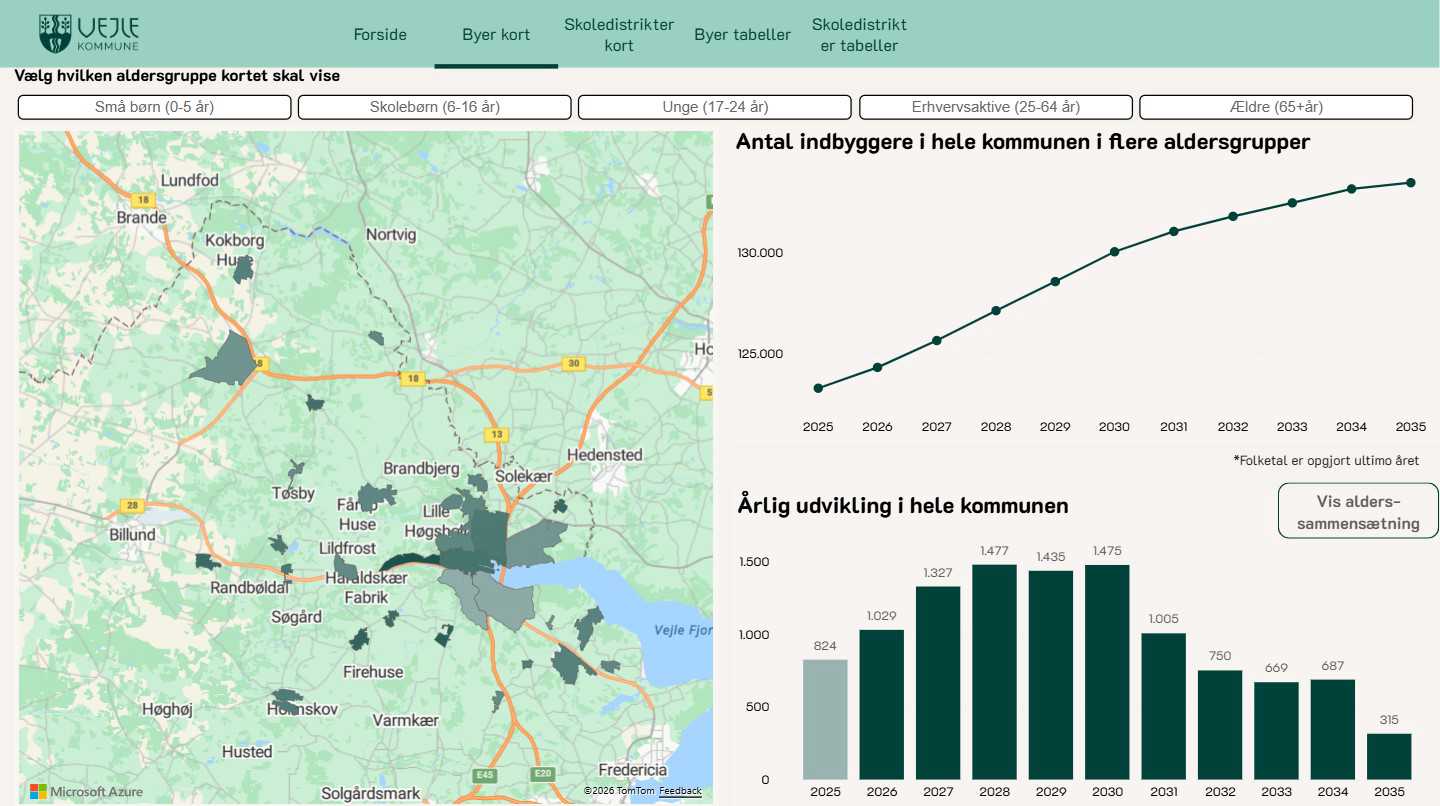Click the 2030 data point on line chart
The height and width of the screenshot is (806, 1440).
point(1114,251)
